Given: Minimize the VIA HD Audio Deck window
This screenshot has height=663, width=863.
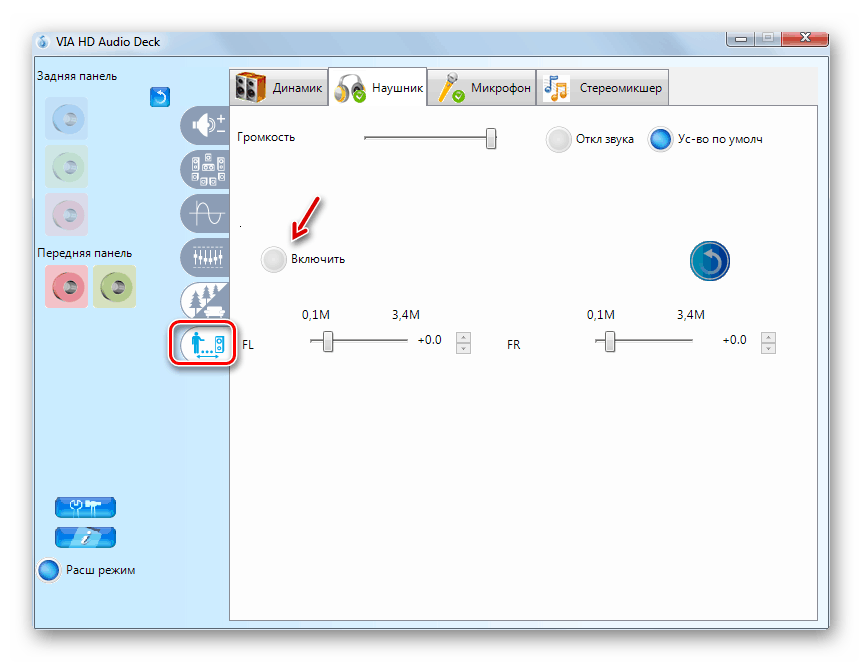Looking at the screenshot, I should [x=741, y=39].
